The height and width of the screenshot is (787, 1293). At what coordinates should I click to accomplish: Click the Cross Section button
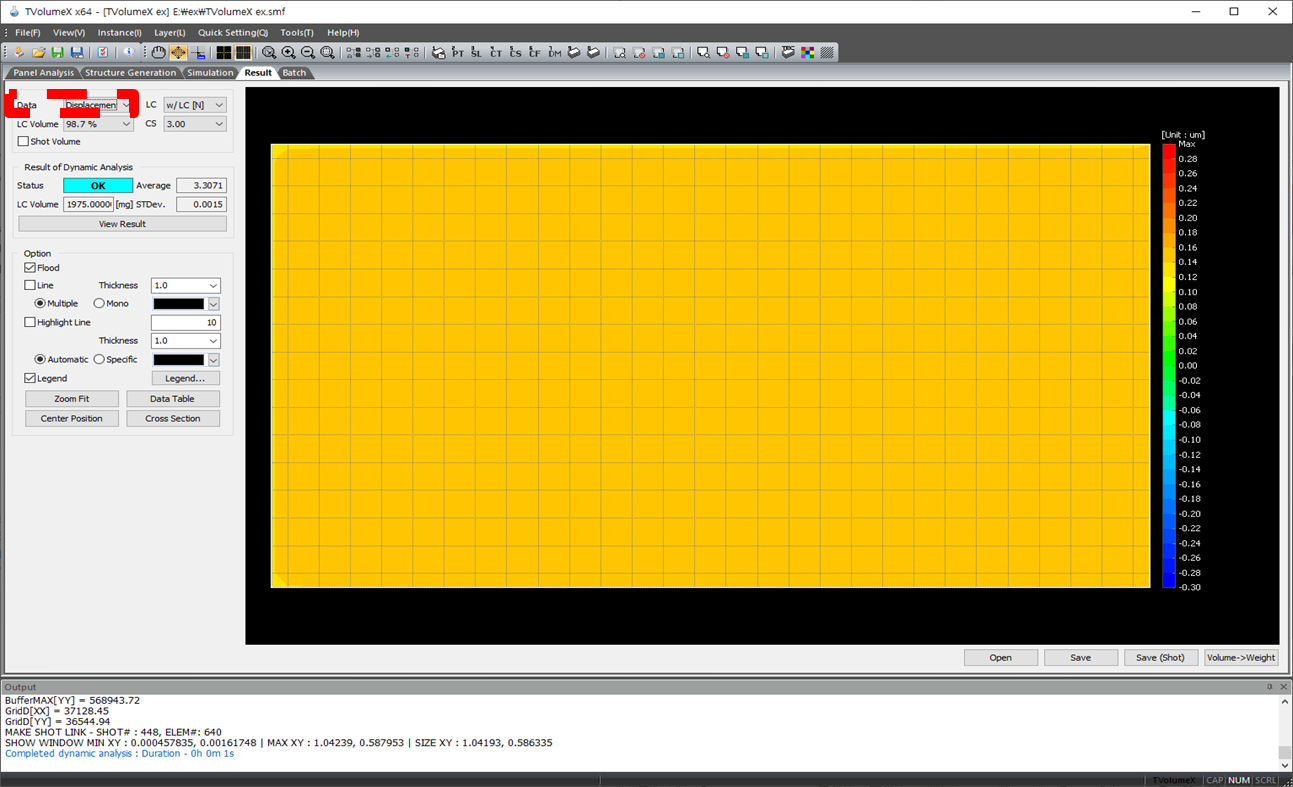(x=173, y=419)
